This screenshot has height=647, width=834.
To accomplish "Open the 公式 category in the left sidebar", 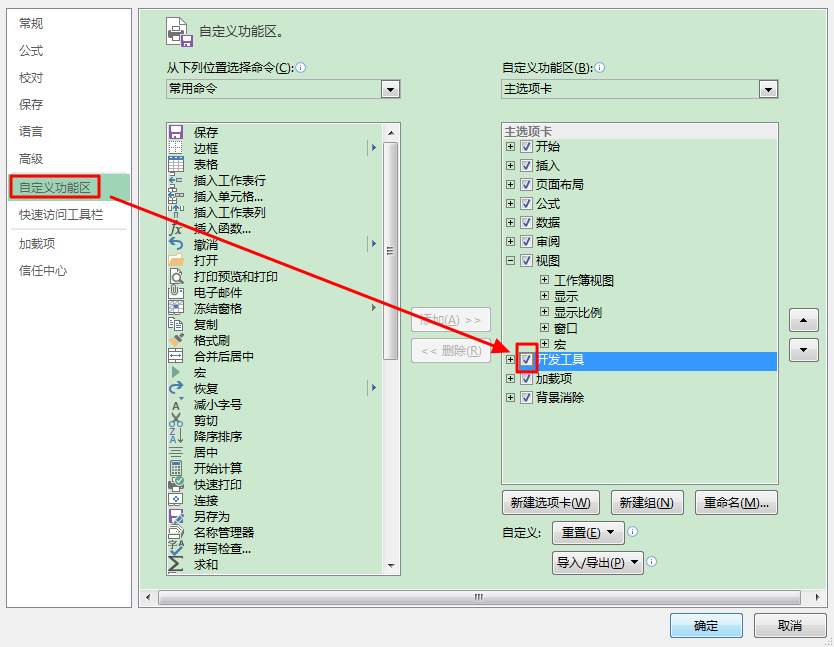I will (x=31, y=51).
